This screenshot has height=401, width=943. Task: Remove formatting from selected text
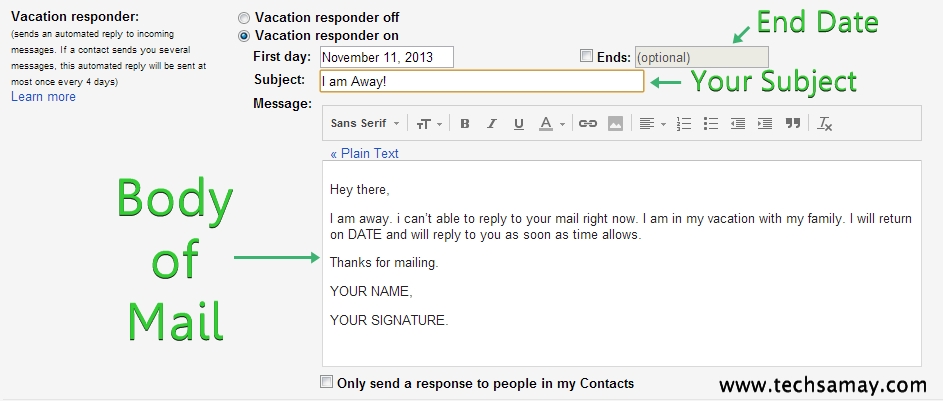click(x=825, y=124)
